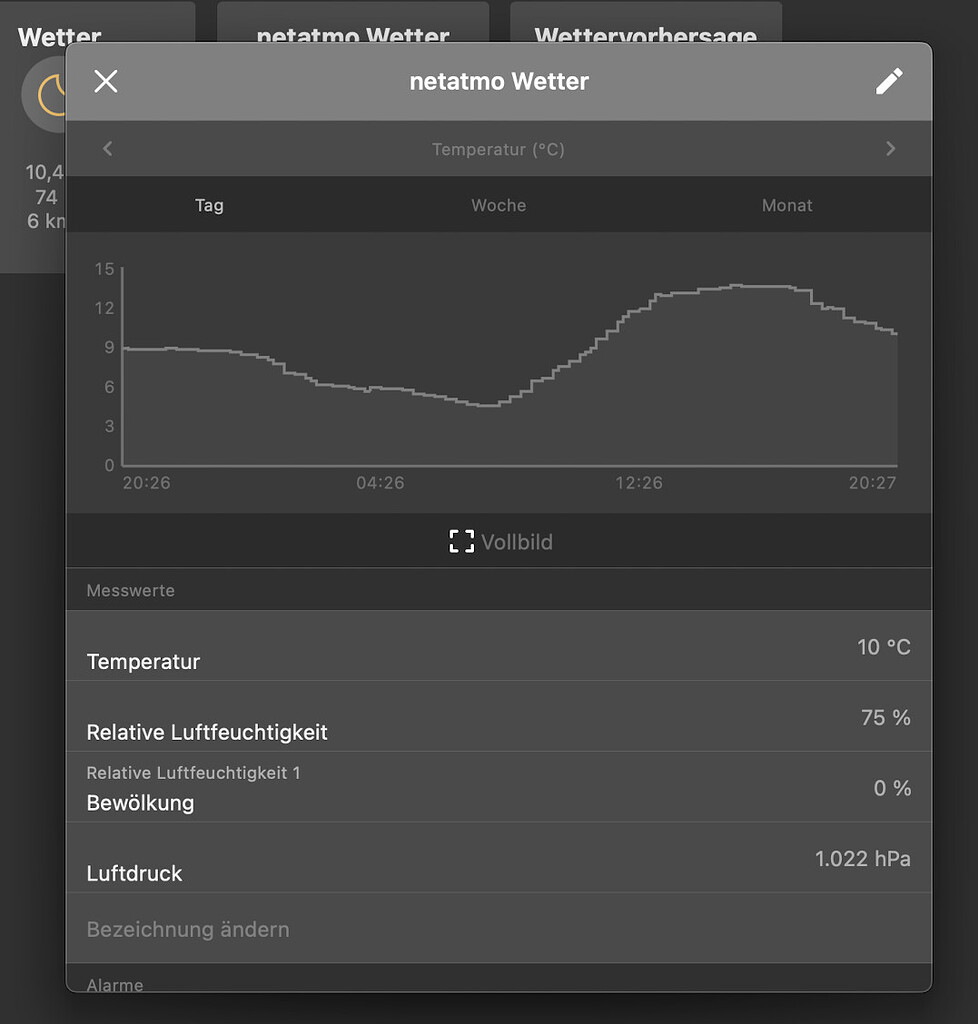Select the Tag tab

pos(209,205)
